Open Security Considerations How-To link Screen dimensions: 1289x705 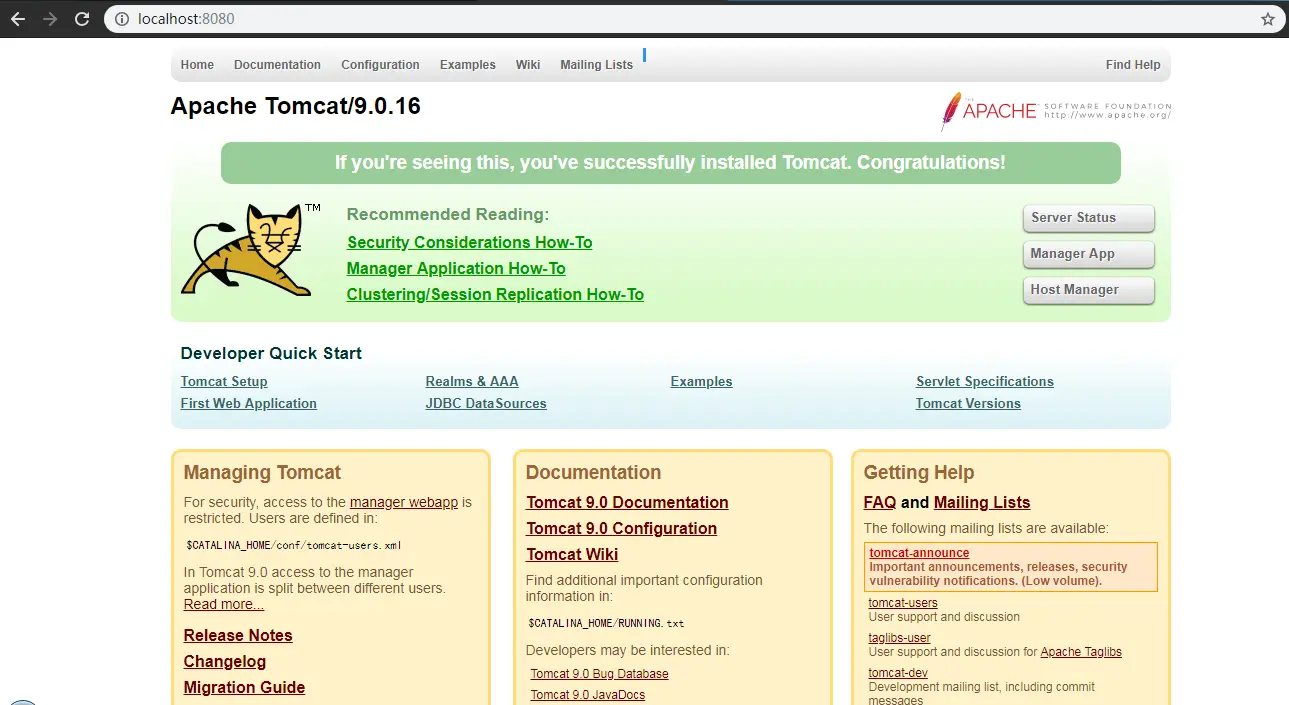469,243
